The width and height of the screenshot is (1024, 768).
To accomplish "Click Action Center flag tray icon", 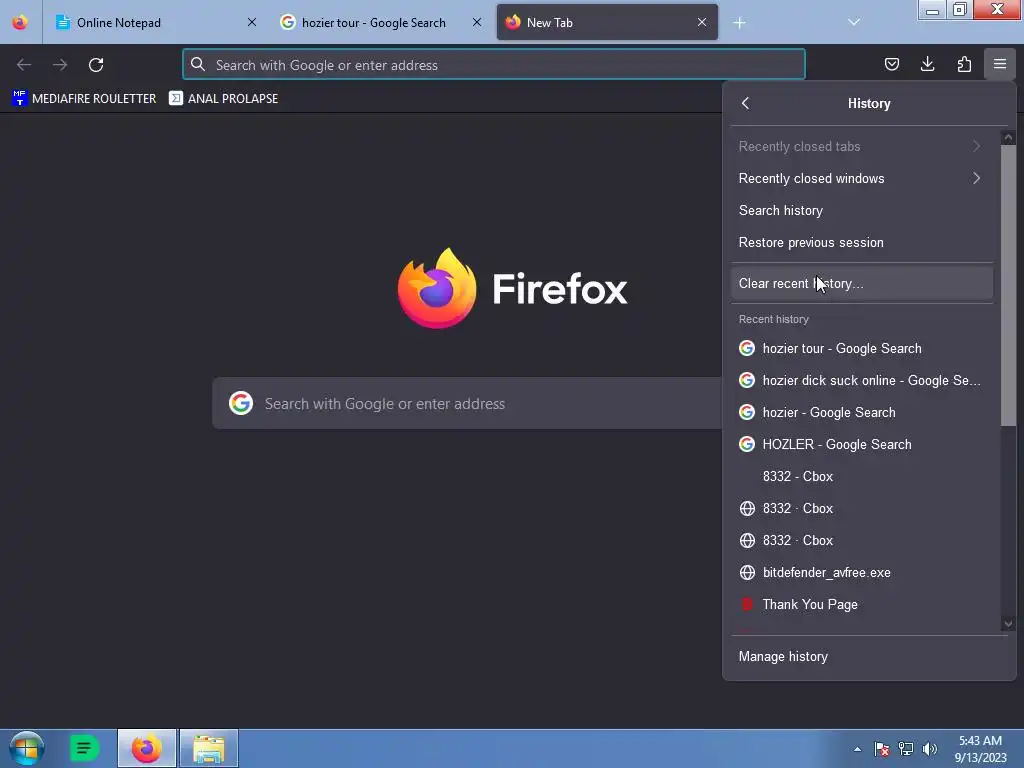I will tap(882, 749).
